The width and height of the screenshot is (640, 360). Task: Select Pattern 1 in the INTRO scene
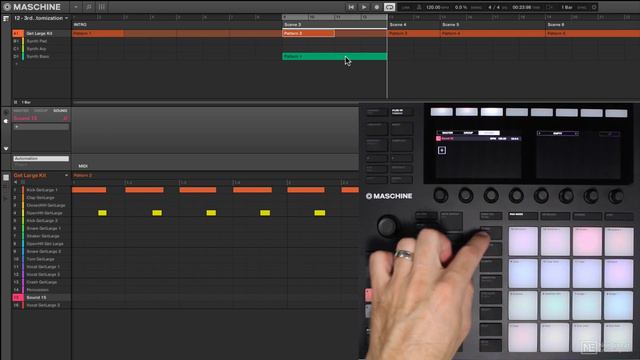click(98, 33)
